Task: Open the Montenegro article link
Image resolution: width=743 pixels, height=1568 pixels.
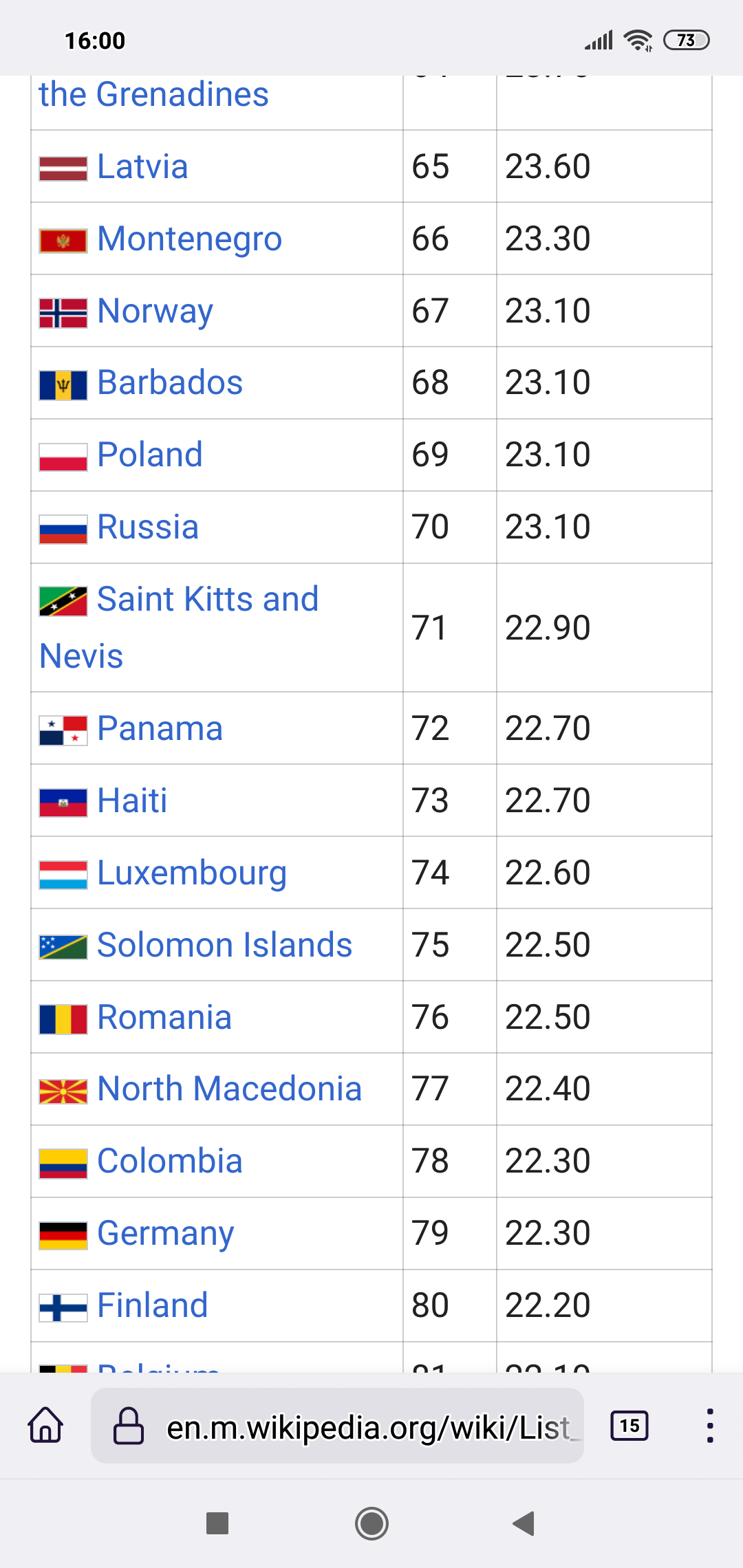Action: (x=189, y=239)
